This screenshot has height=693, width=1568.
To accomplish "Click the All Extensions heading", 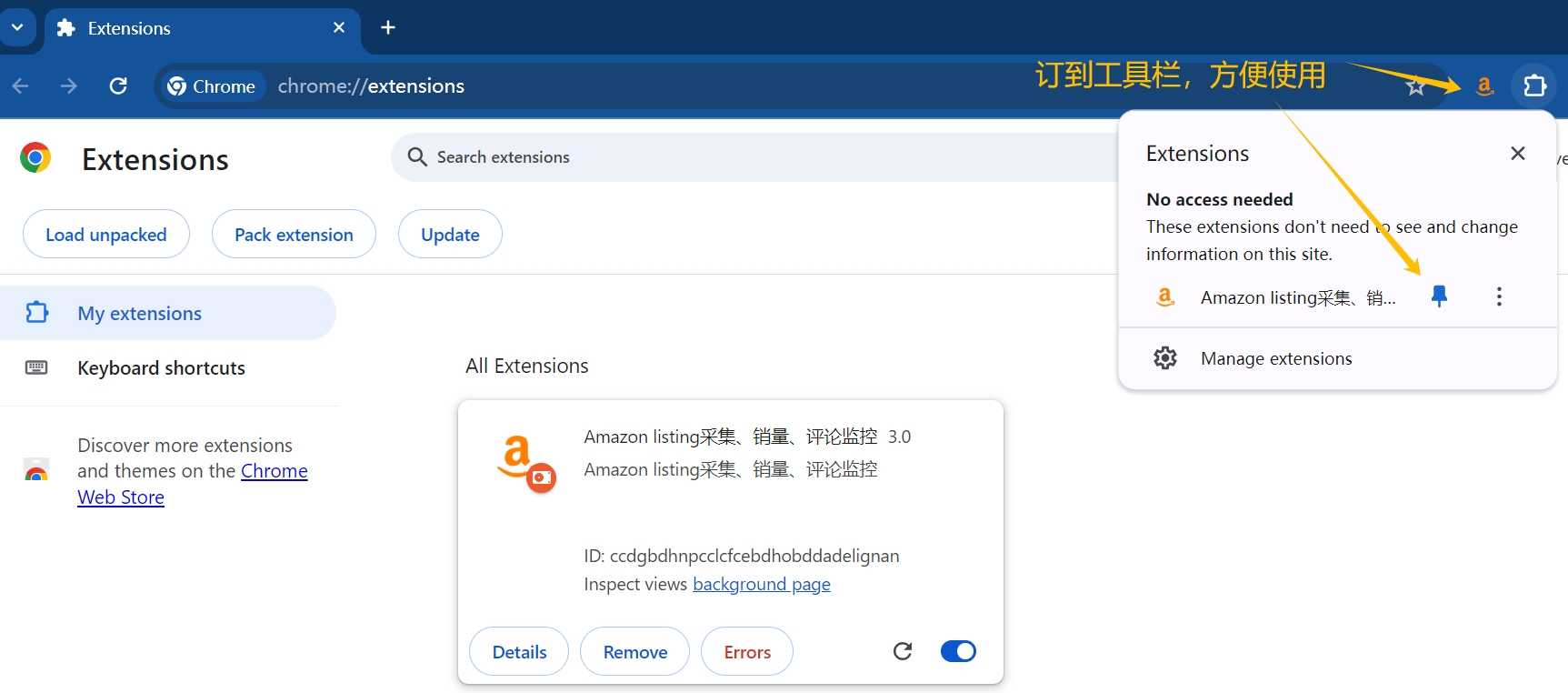I will (x=527, y=366).
